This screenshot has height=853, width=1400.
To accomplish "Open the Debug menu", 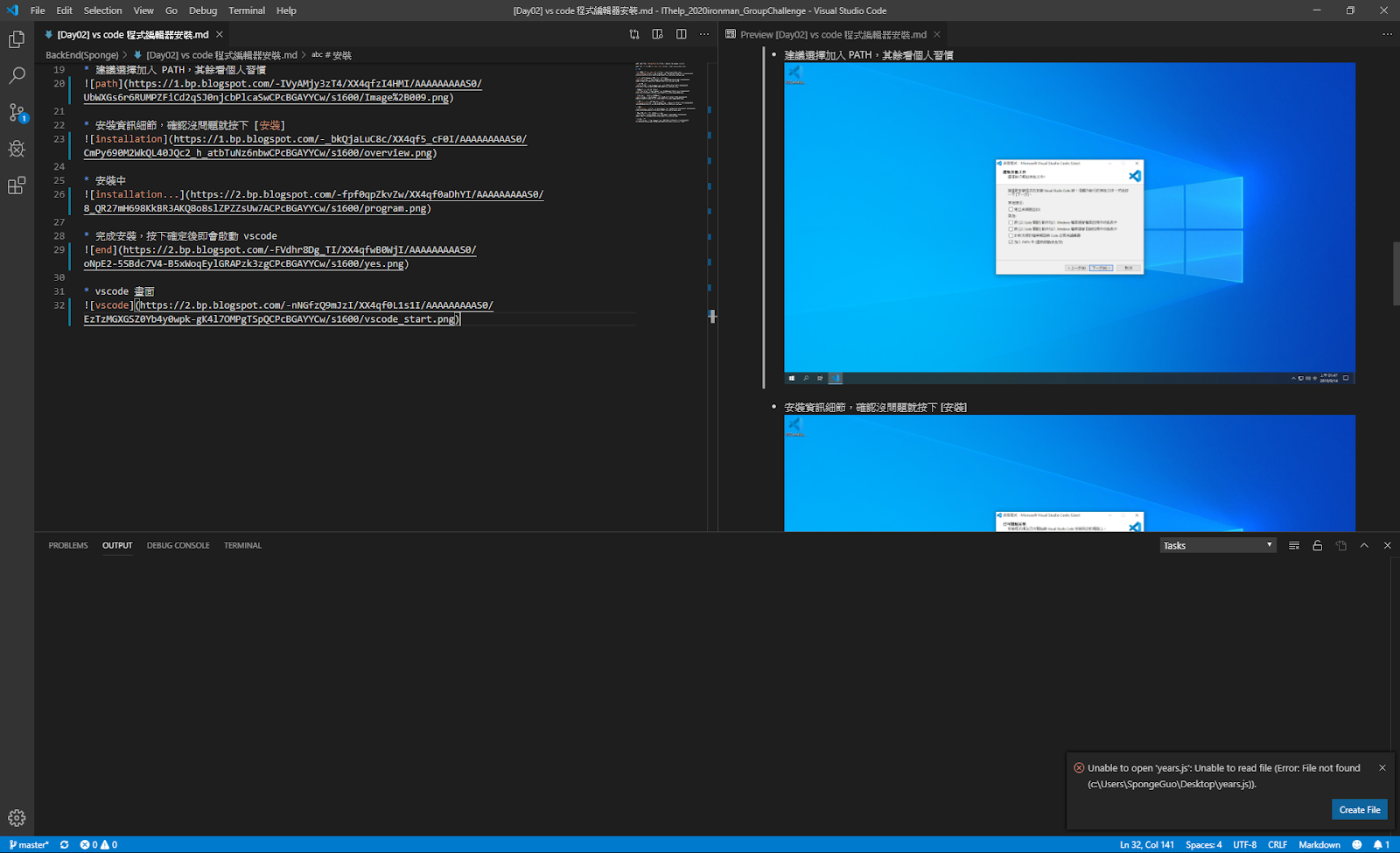I will (203, 10).
